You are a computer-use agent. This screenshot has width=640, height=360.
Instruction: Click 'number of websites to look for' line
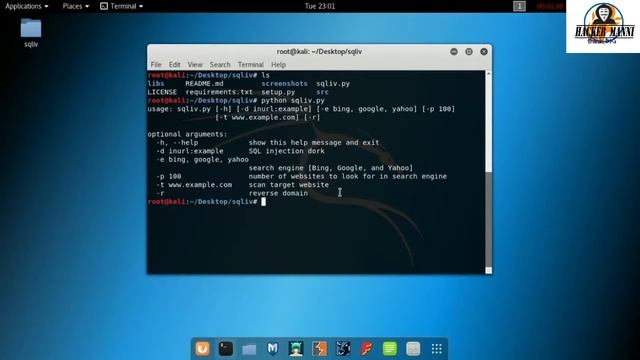[348, 176]
